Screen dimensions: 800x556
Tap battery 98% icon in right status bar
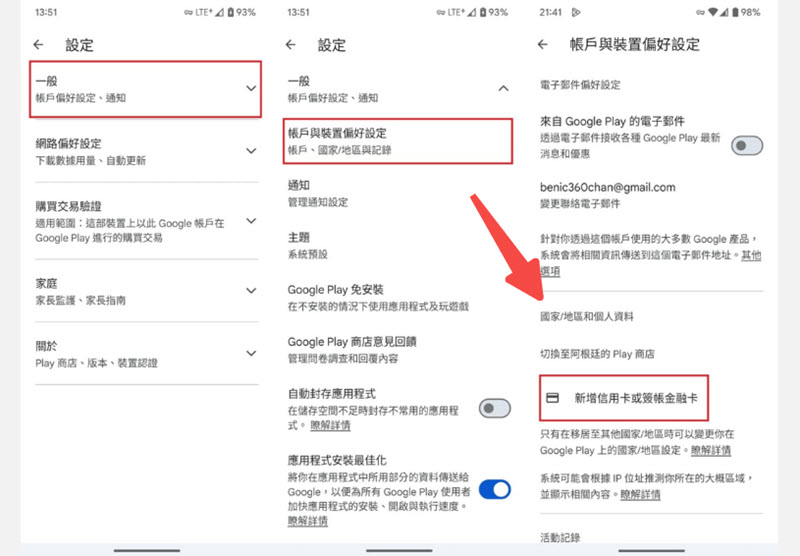(x=735, y=12)
